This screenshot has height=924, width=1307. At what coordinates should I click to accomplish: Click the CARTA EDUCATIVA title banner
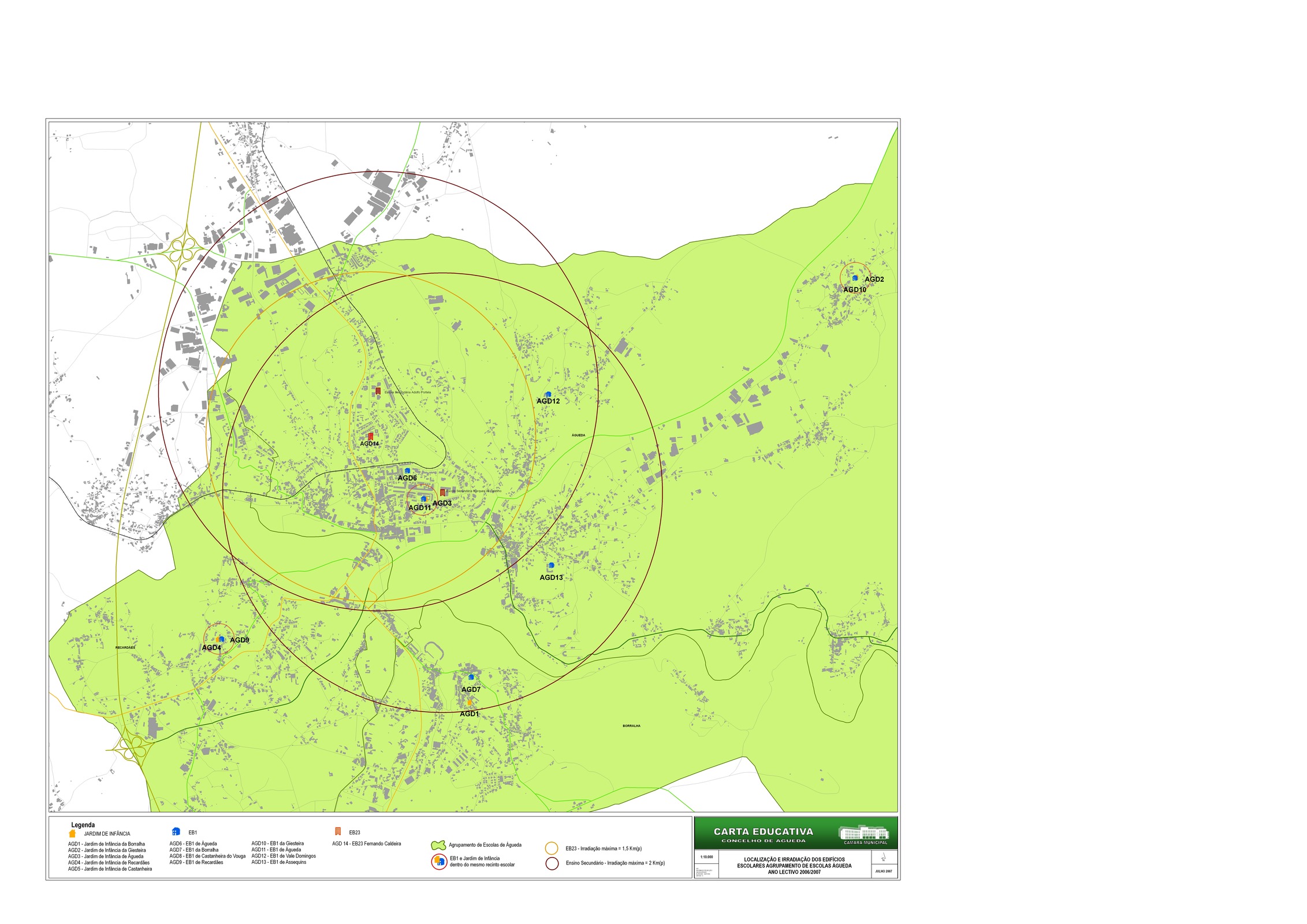tap(763, 833)
